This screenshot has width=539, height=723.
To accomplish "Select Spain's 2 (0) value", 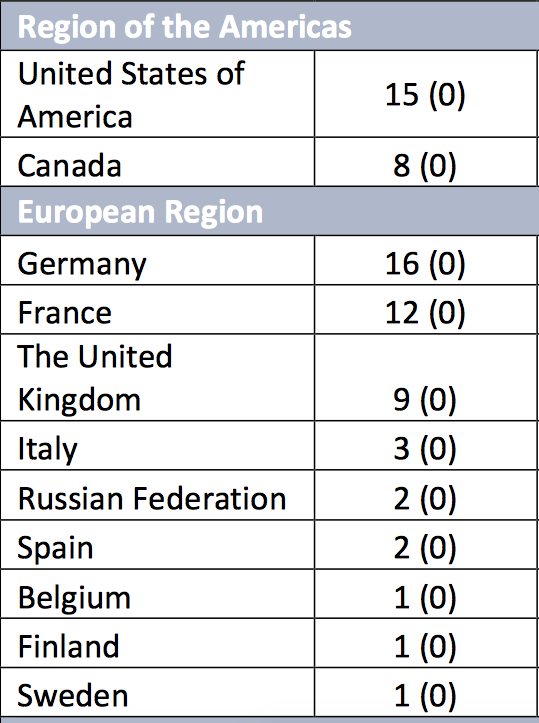I will (x=426, y=545).
